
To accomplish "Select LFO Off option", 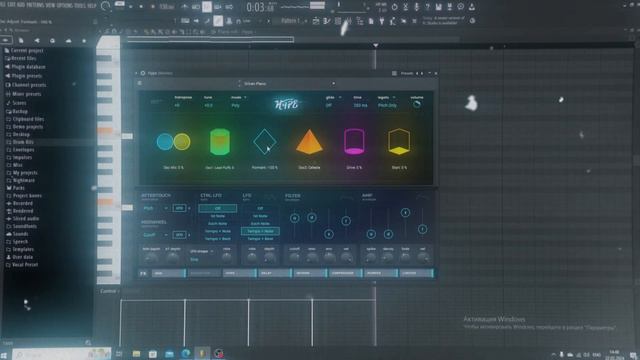I will click(x=260, y=208).
